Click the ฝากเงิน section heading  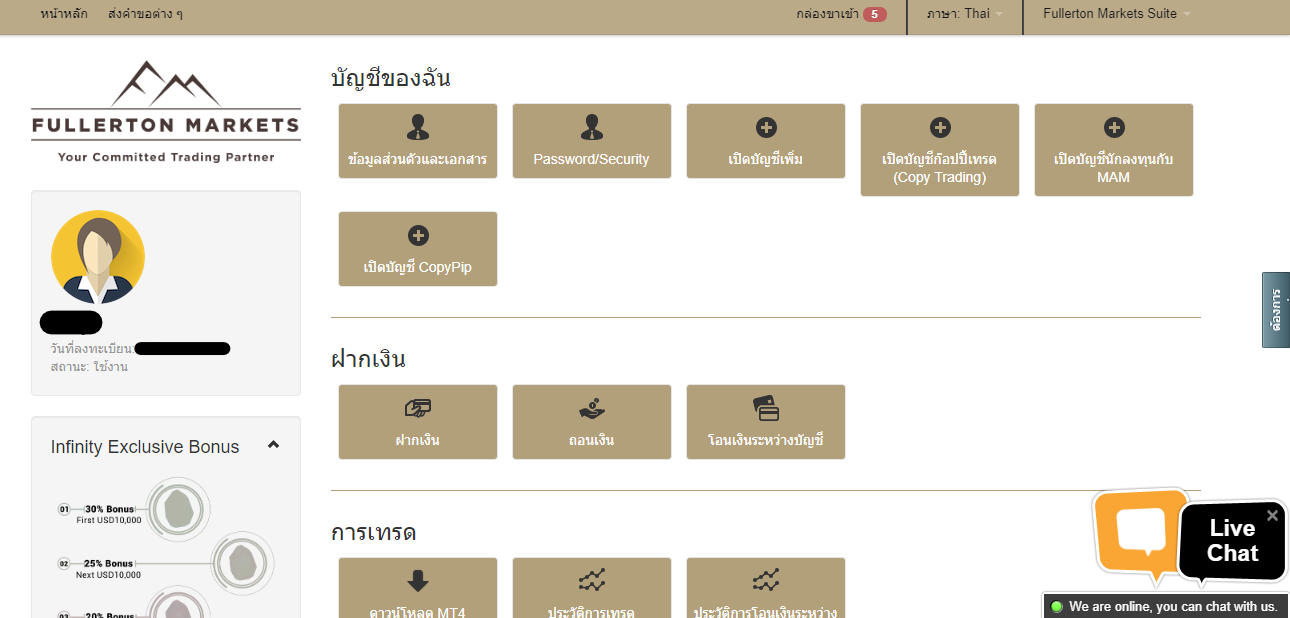[x=368, y=359]
